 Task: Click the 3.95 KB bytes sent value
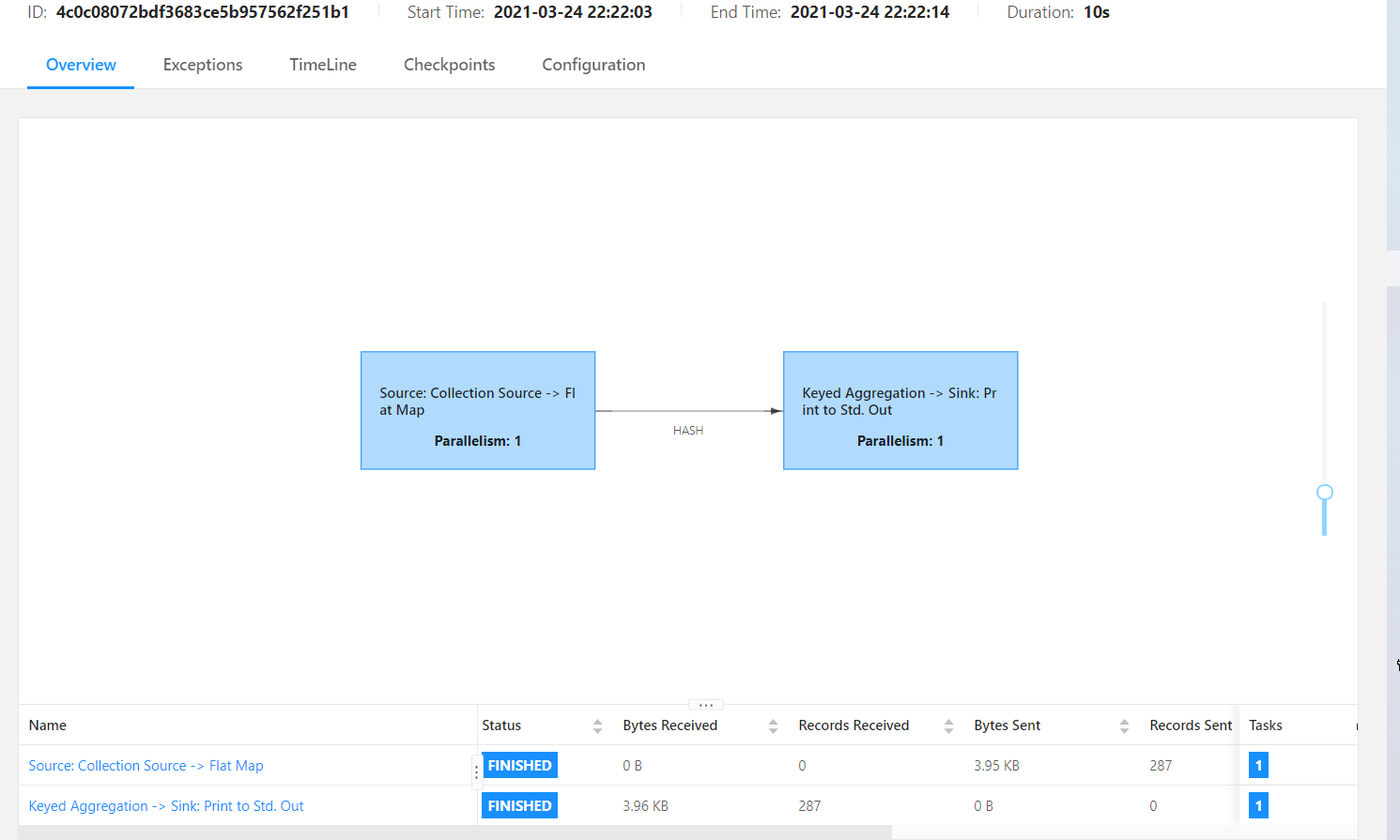tap(996, 766)
